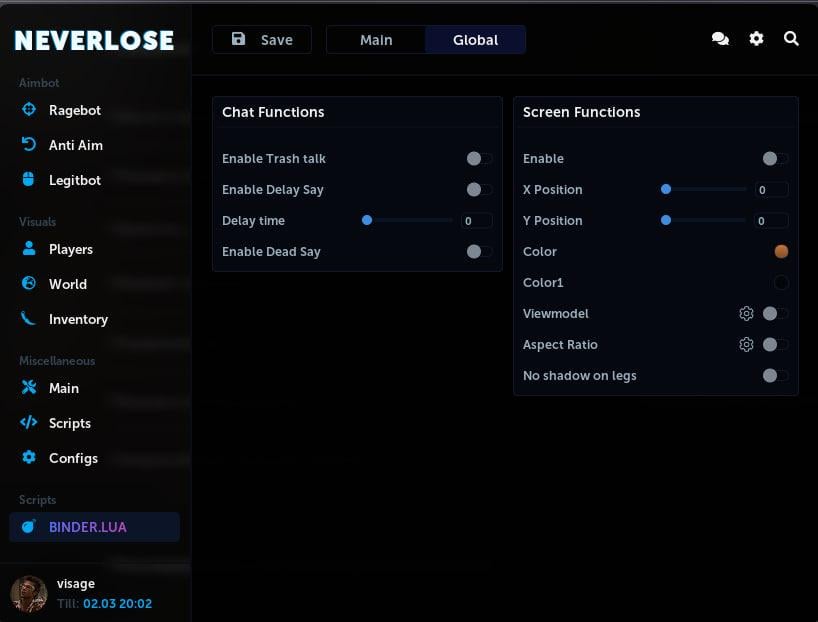Select the Ragebot sidebar icon
Screen dimensions: 818x622
click(x=28, y=110)
